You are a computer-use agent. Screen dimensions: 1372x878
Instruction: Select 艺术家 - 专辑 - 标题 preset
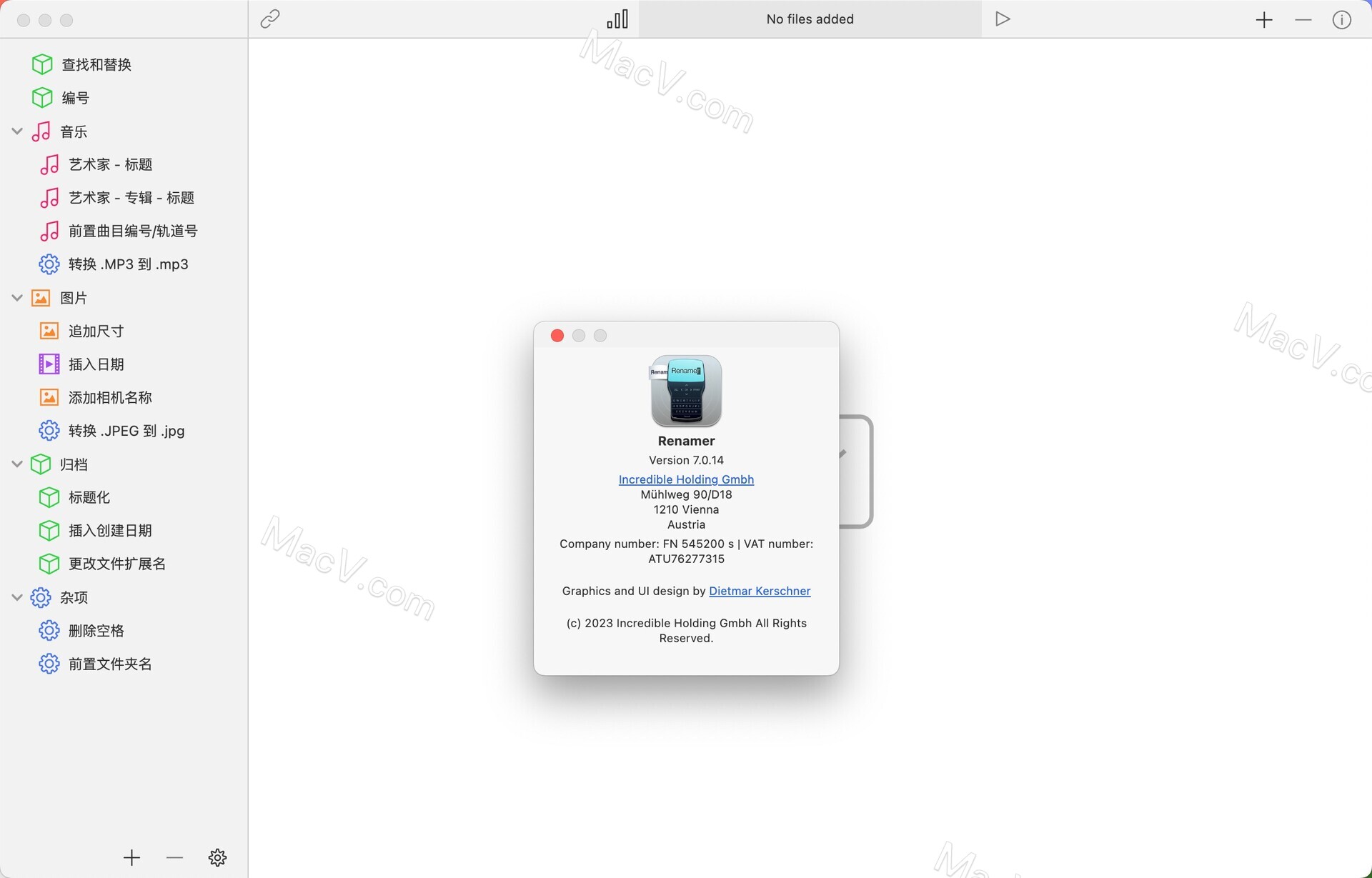tap(131, 198)
